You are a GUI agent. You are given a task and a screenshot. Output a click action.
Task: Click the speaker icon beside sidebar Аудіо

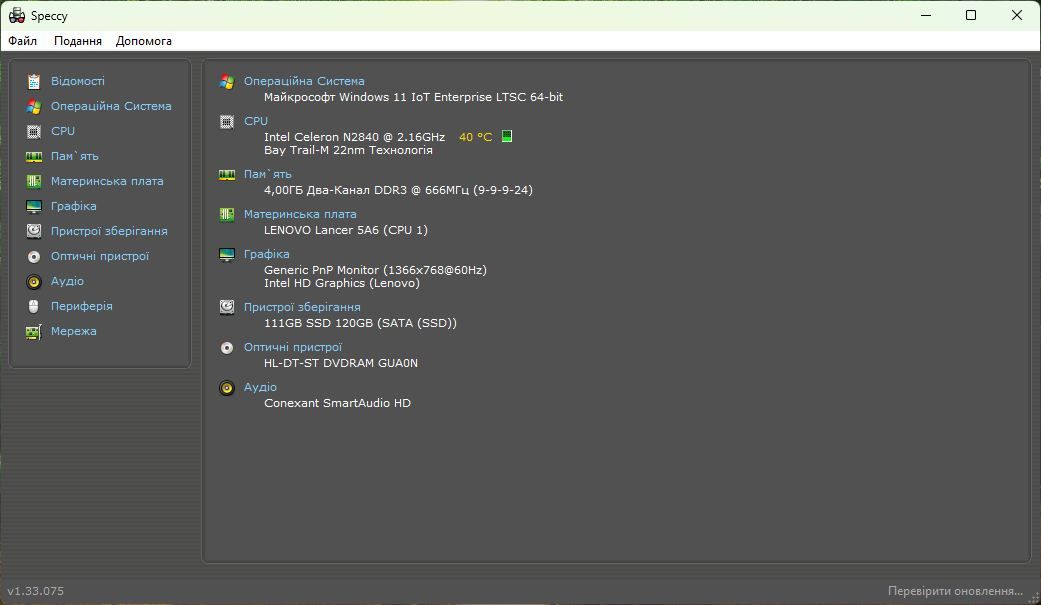pos(34,282)
